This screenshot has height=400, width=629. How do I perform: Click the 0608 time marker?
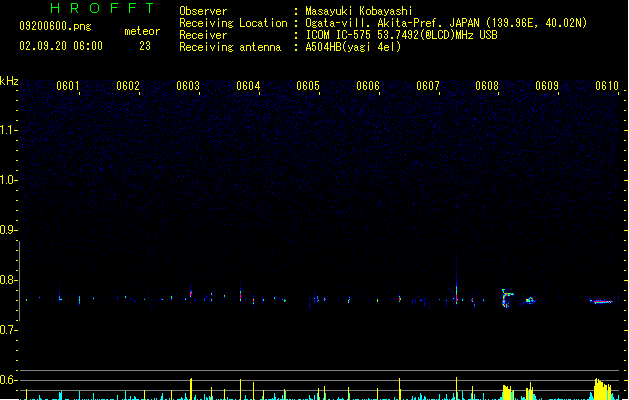[487, 86]
